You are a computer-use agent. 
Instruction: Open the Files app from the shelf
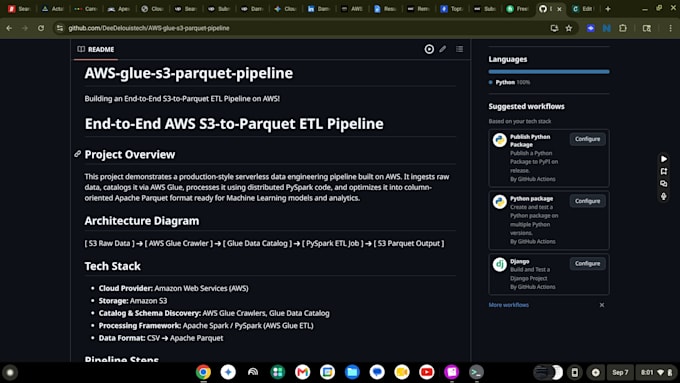(352, 372)
